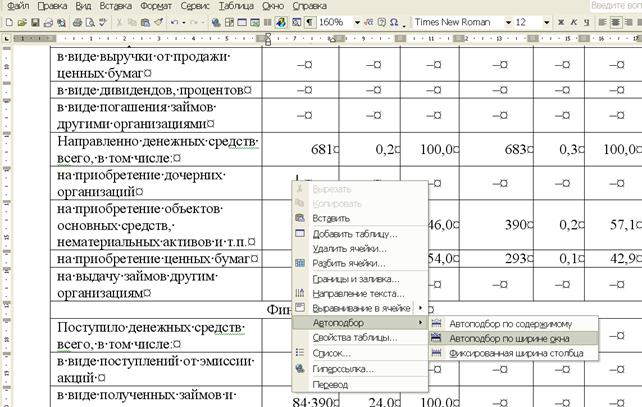Viewport: 642px width, 407px height.
Task: Click the e-mail envelope toolbar icon
Action: [48, 23]
